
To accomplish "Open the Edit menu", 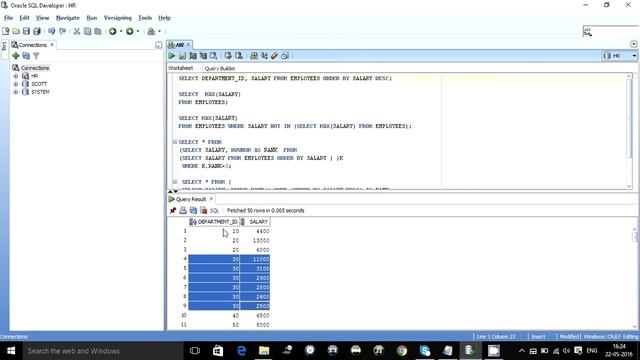I will [x=24, y=18].
